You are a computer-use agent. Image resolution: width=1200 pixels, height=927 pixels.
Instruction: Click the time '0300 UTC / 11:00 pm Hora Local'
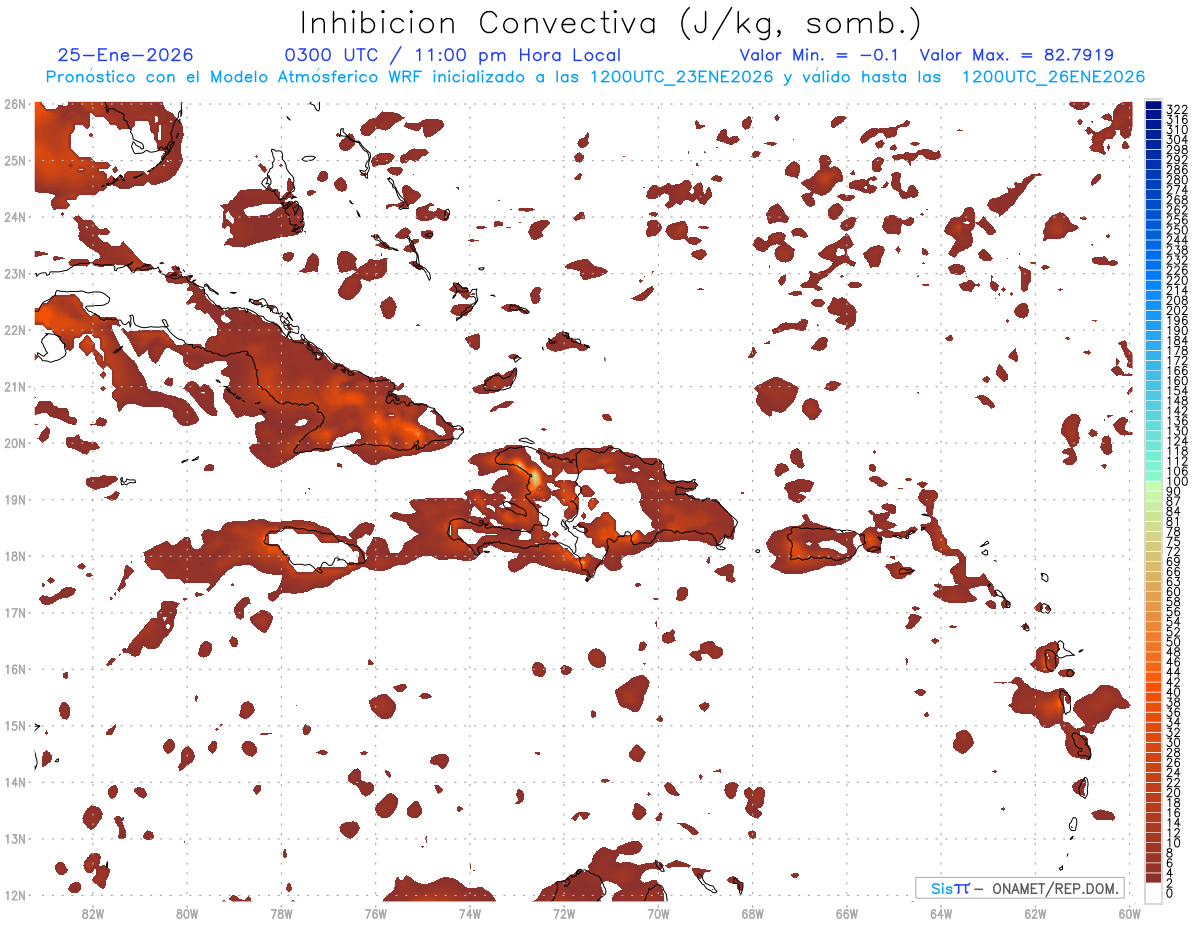[452, 56]
